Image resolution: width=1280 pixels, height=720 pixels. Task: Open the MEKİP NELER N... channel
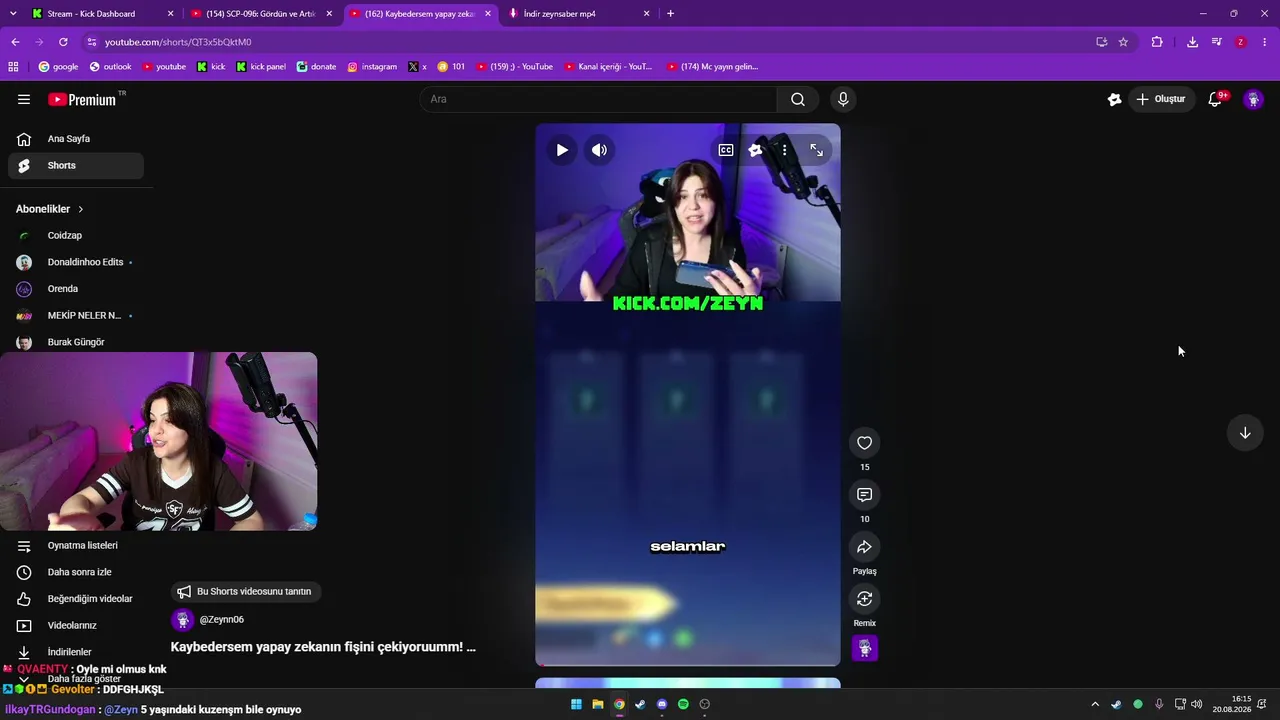pos(76,316)
